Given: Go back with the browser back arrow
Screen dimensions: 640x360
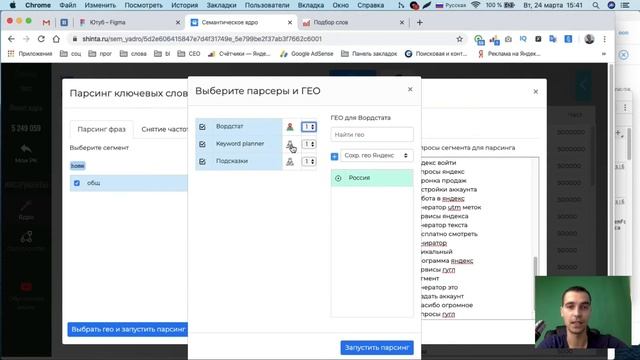Looking at the screenshot, I should (x=11, y=39).
